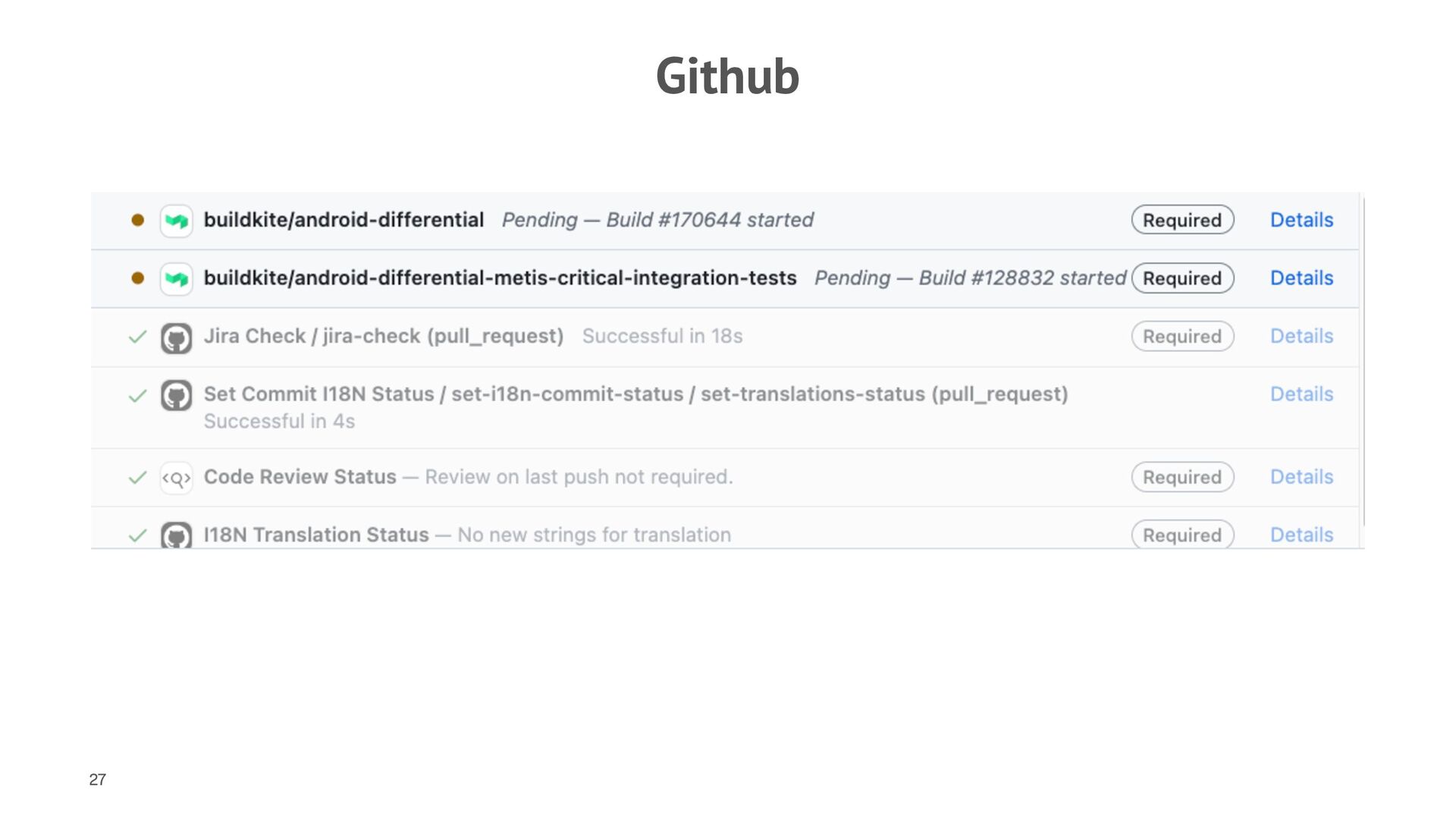Click the GitHub icon beside Jira Check
Screen dimensions: 1456x819
coord(176,338)
